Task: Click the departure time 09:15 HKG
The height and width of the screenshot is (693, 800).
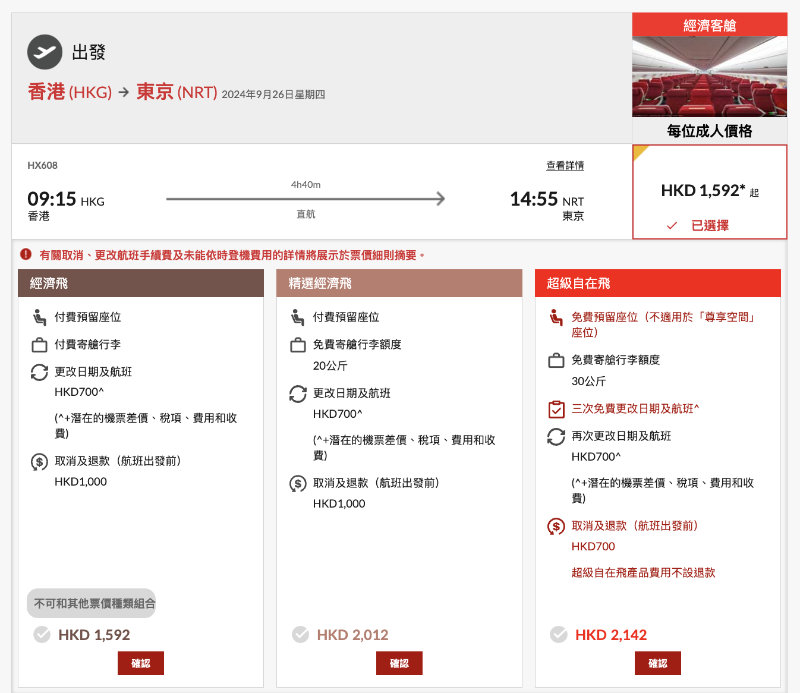Action: [66, 199]
